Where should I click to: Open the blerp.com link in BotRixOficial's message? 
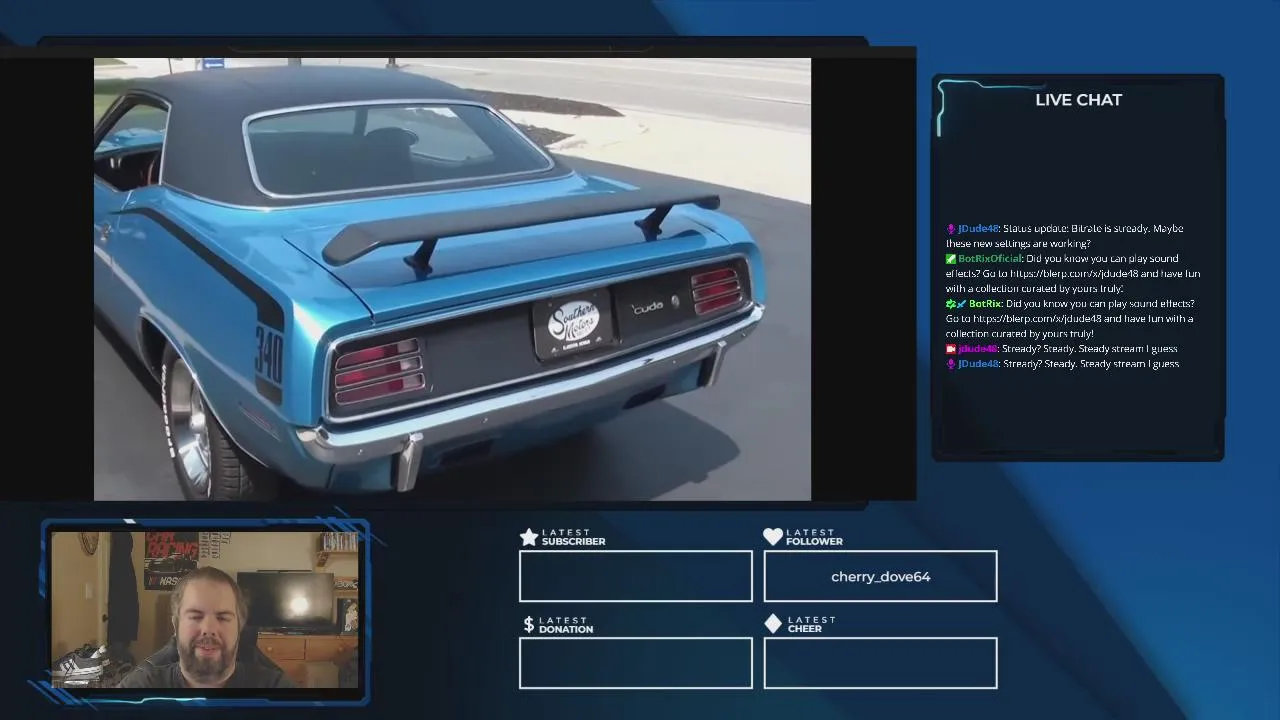[x=1074, y=274]
